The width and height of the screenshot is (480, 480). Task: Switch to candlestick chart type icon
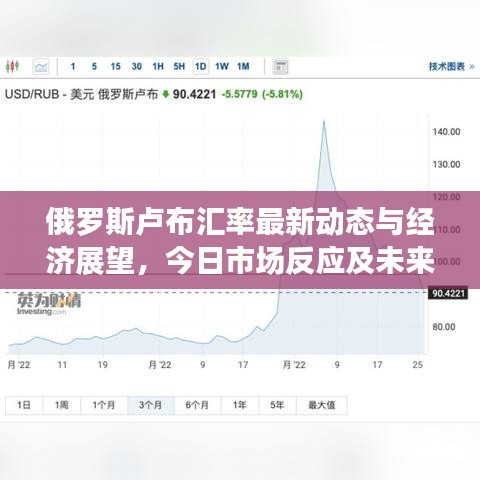coord(12,67)
